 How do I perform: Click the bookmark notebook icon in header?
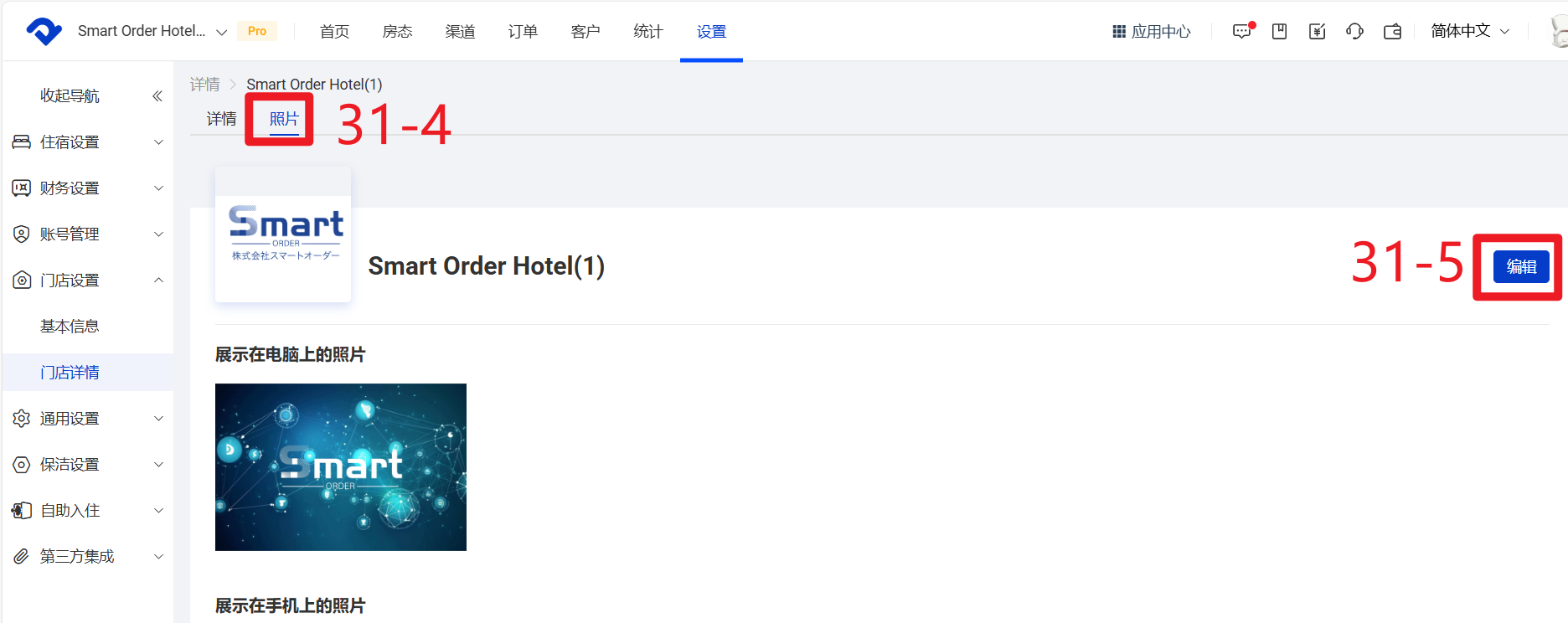click(1279, 32)
